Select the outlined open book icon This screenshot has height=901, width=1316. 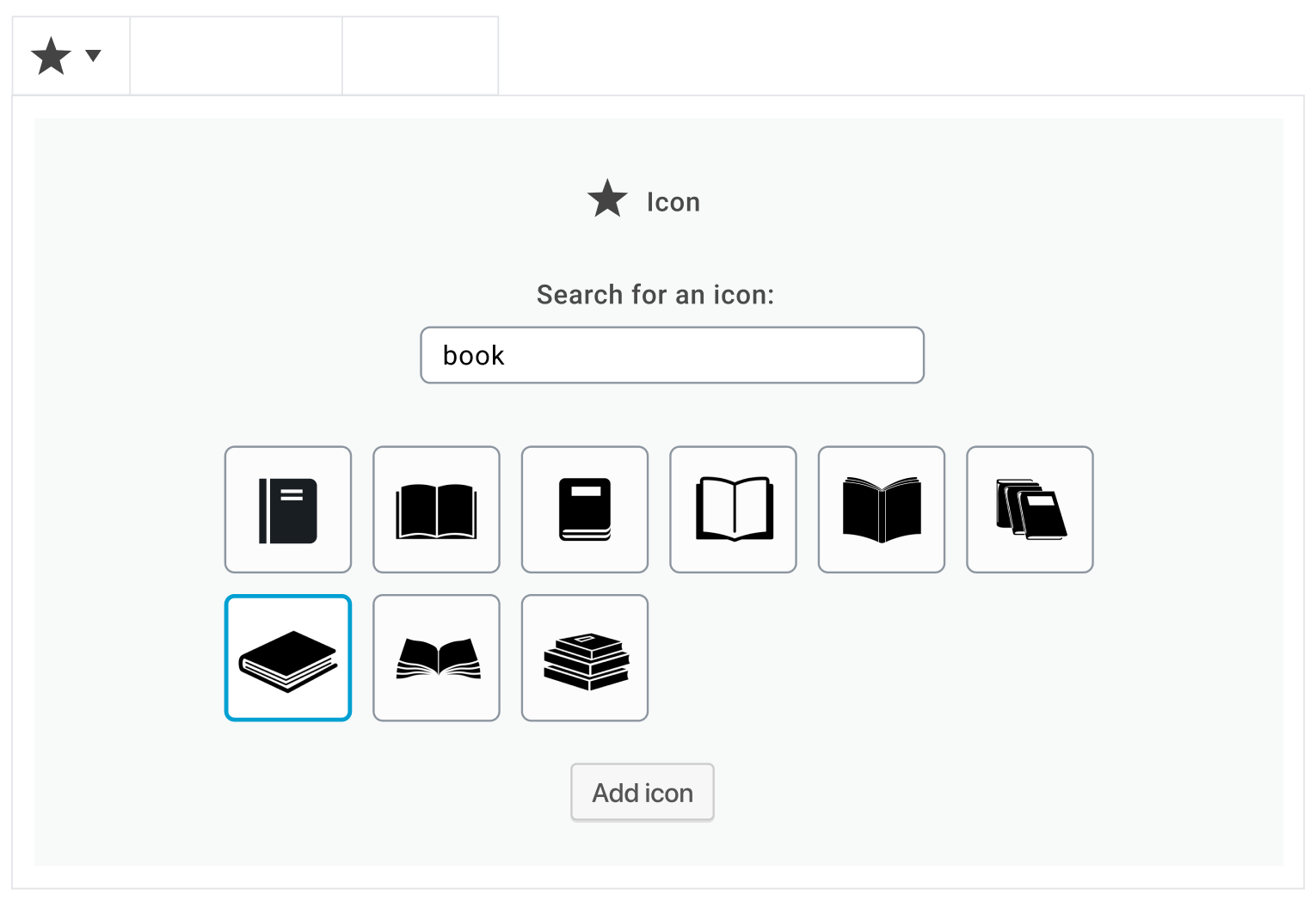733,509
